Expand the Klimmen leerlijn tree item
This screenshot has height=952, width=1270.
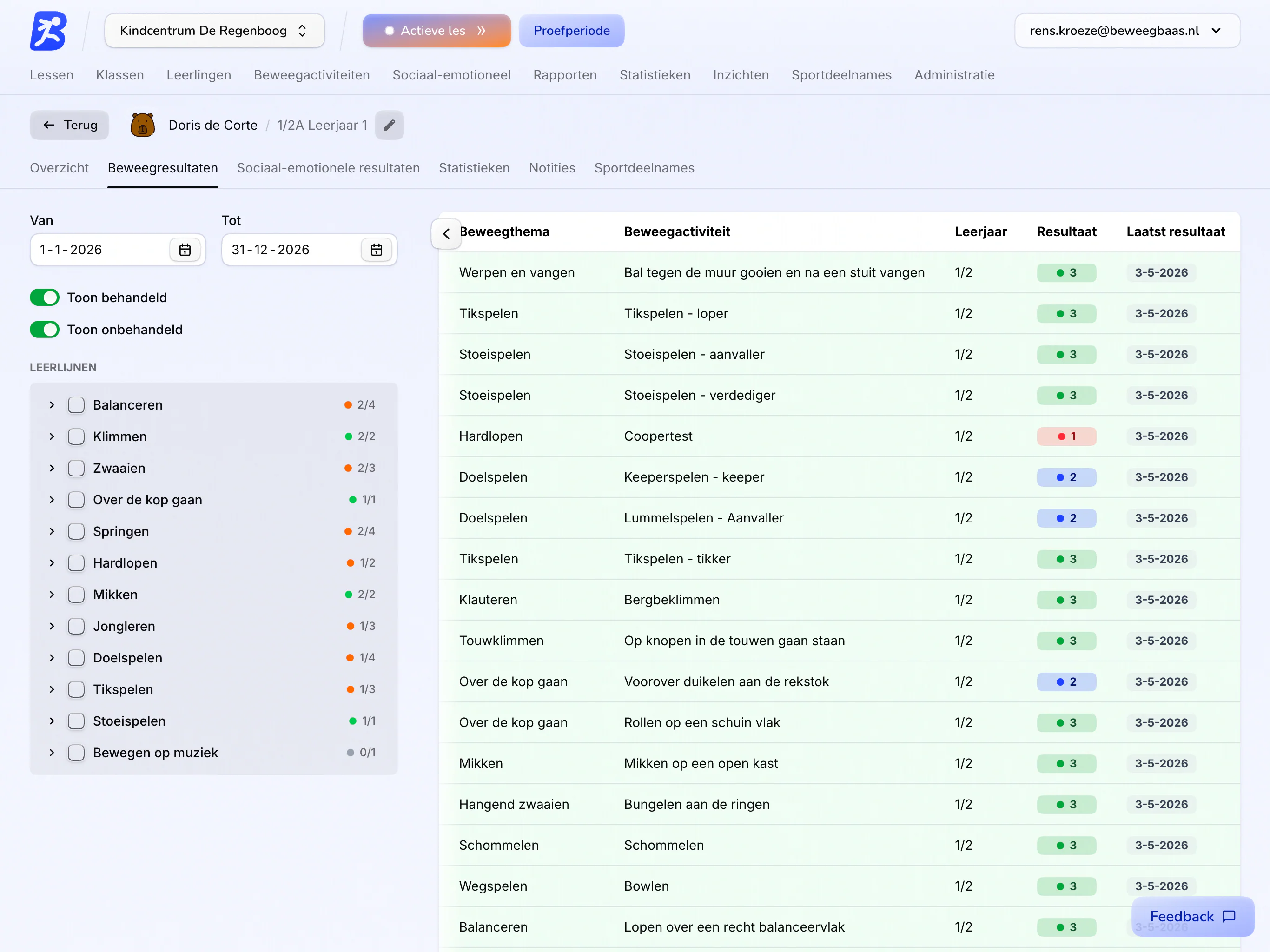pyautogui.click(x=52, y=436)
